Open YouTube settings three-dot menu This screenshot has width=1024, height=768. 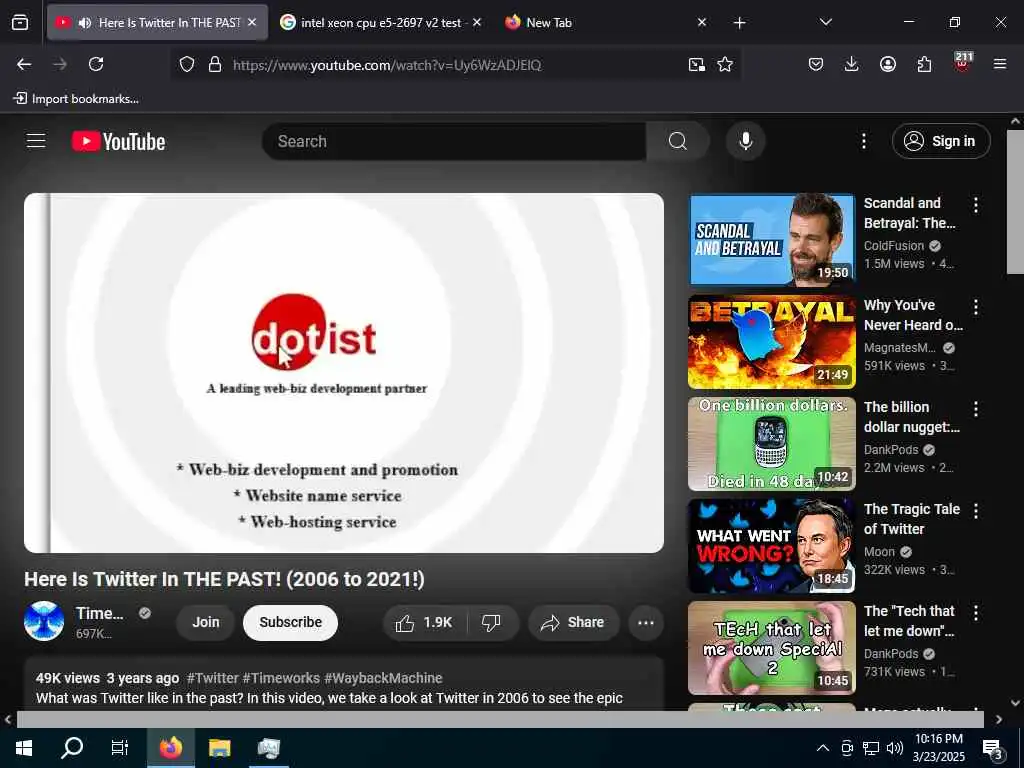coord(863,141)
